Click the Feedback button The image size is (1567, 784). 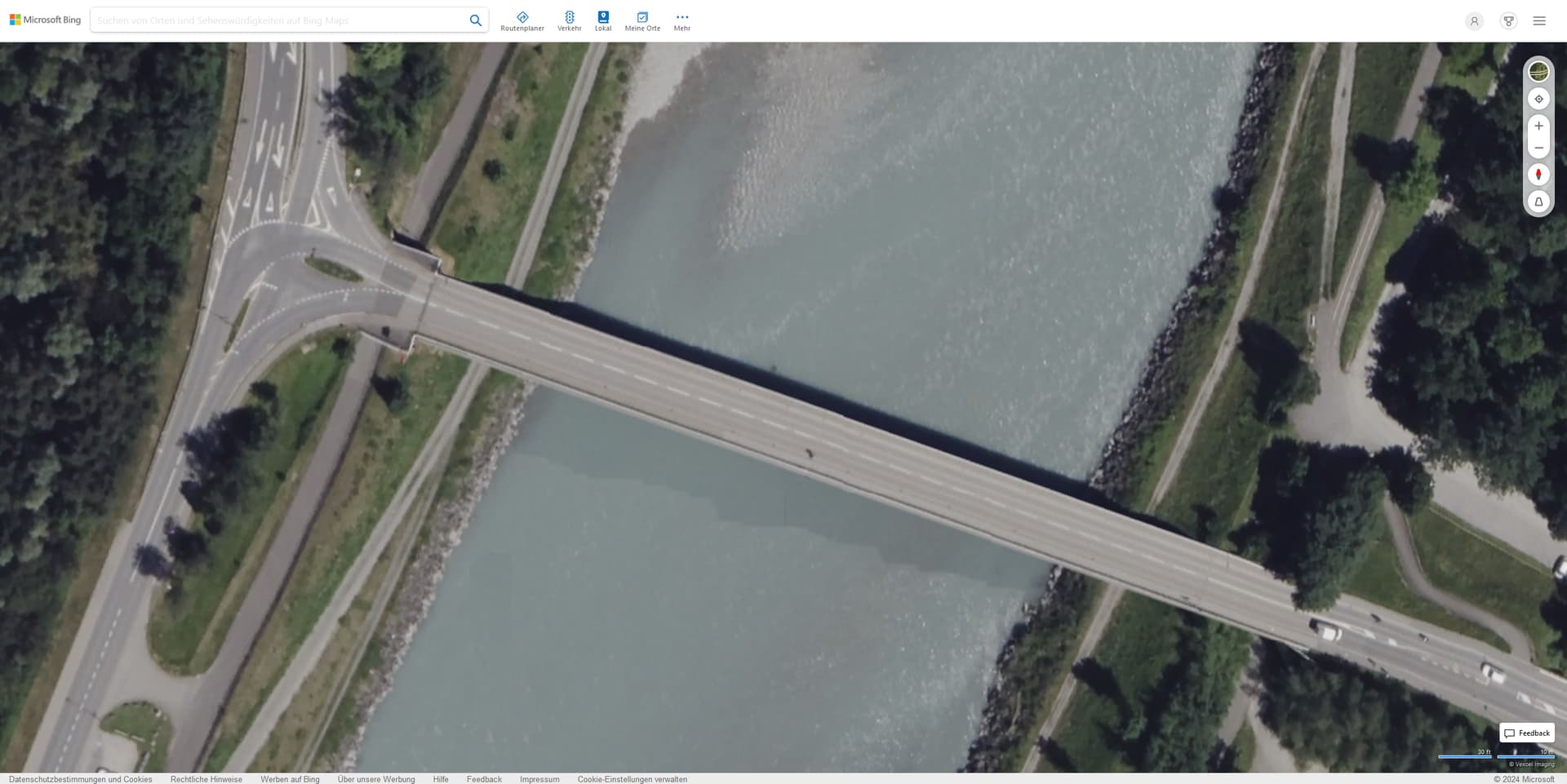point(1525,733)
